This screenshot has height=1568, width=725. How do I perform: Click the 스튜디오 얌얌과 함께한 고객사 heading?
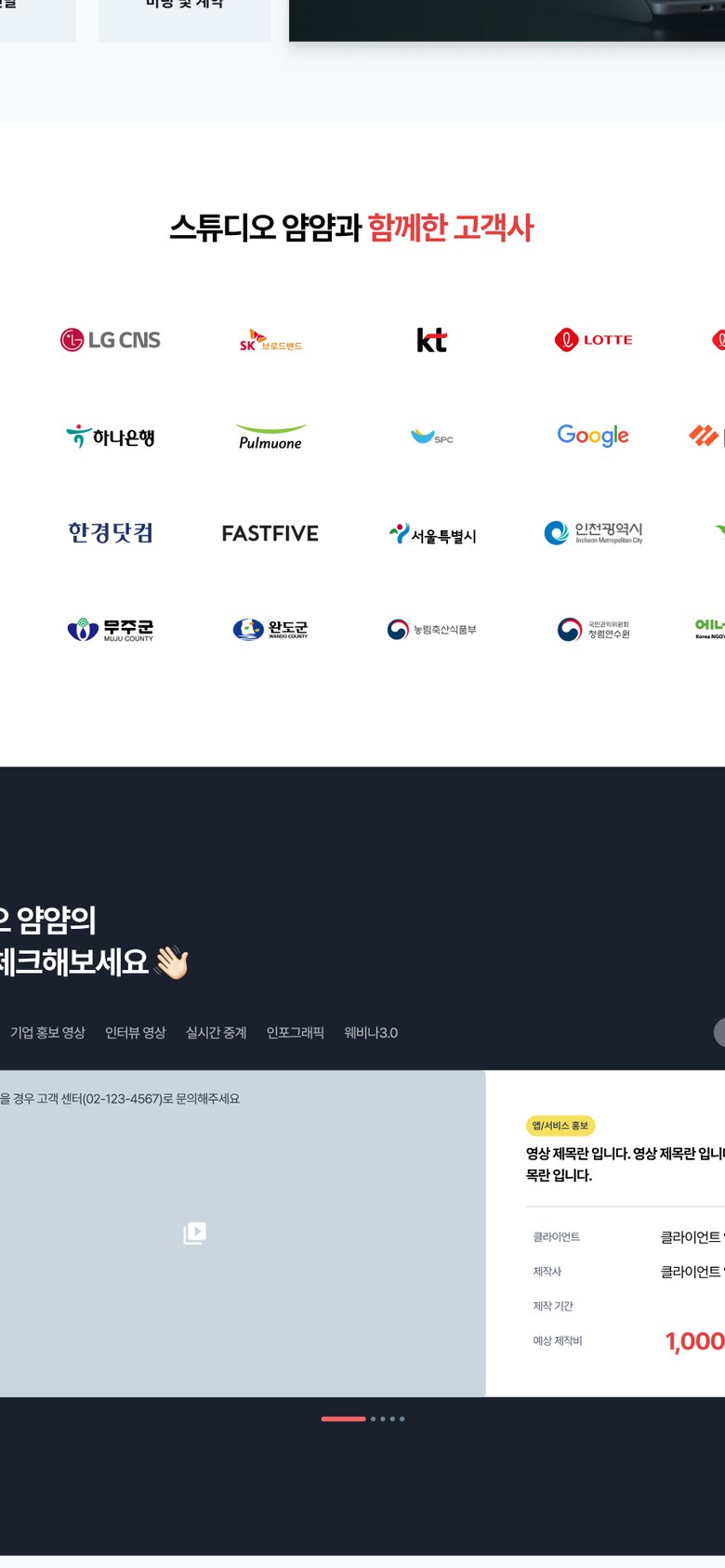351,228
